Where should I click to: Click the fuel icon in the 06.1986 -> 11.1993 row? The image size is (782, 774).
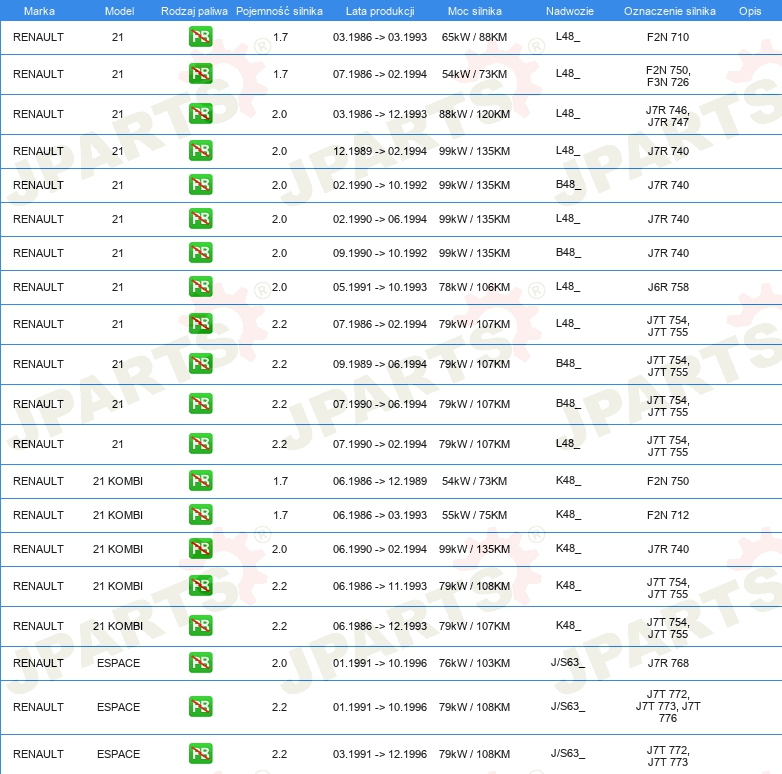pos(200,585)
